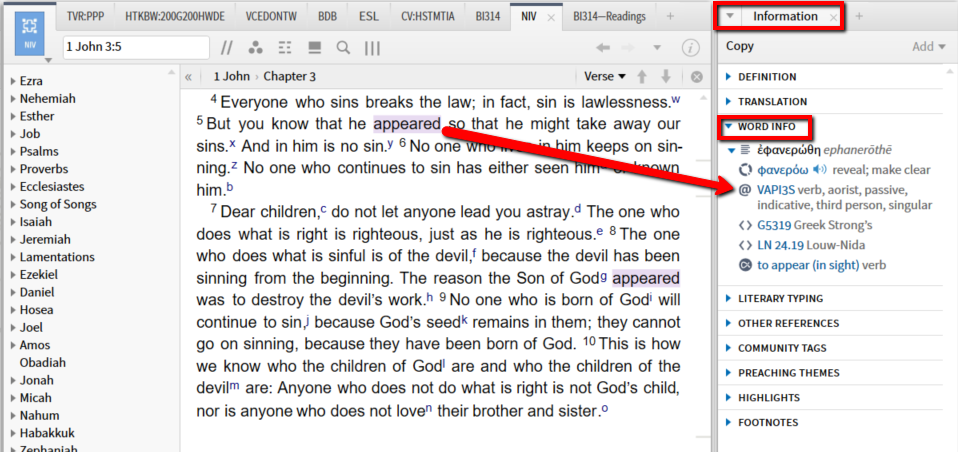Toggle the columns view icon
This screenshot has width=958, height=452.
[373, 48]
